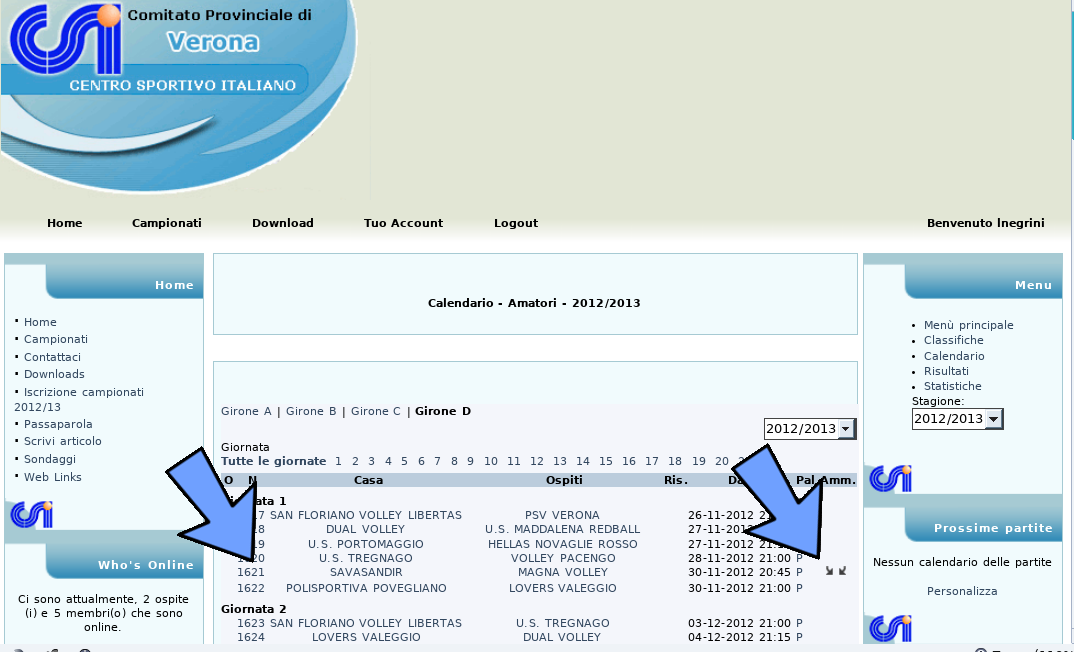Click match number 1622
This screenshot has height=652, width=1074.
[x=251, y=588]
